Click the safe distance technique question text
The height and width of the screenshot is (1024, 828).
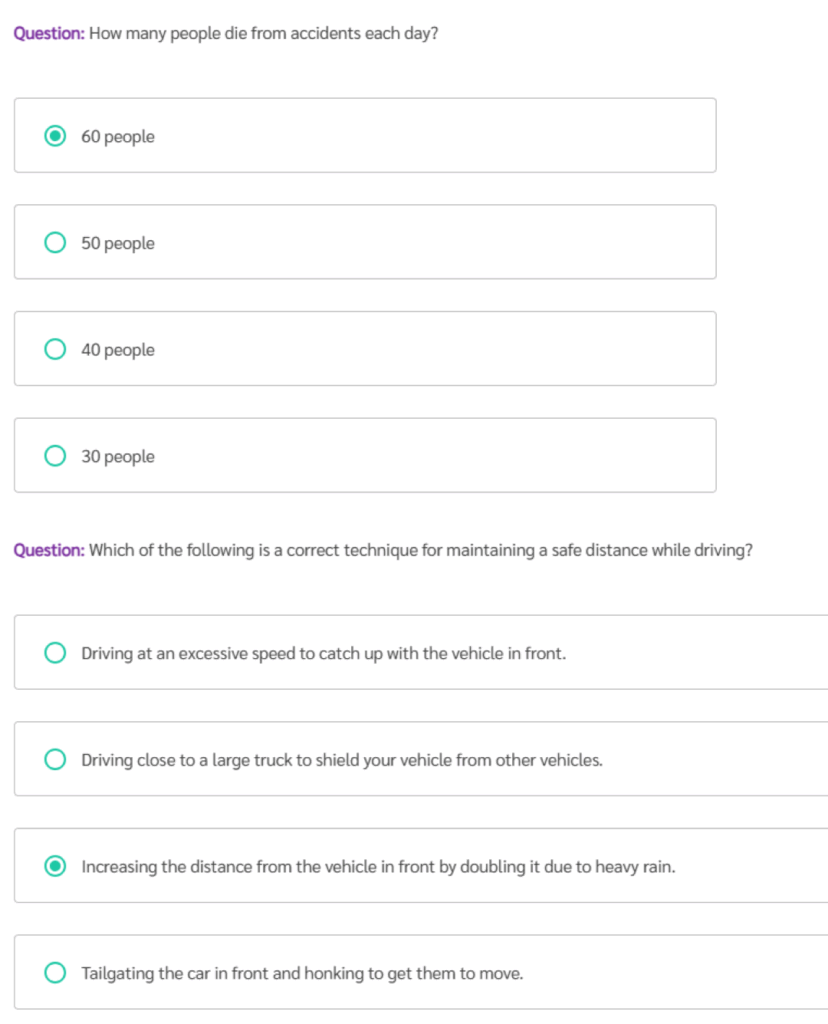[420, 550]
